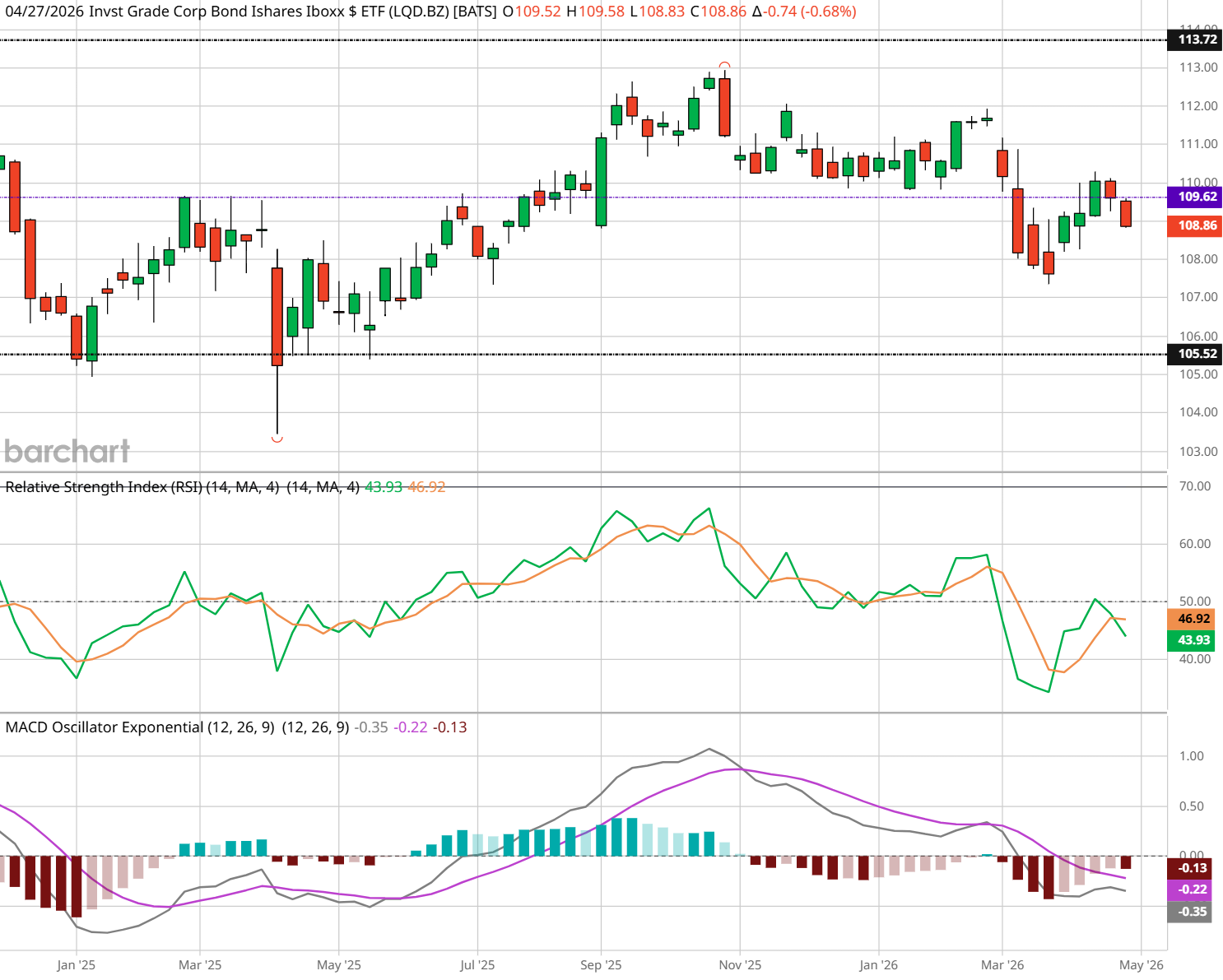This screenshot has width=1223, height=980.
Task: Click the 0.50 MACD axis label
Action: tap(1192, 806)
